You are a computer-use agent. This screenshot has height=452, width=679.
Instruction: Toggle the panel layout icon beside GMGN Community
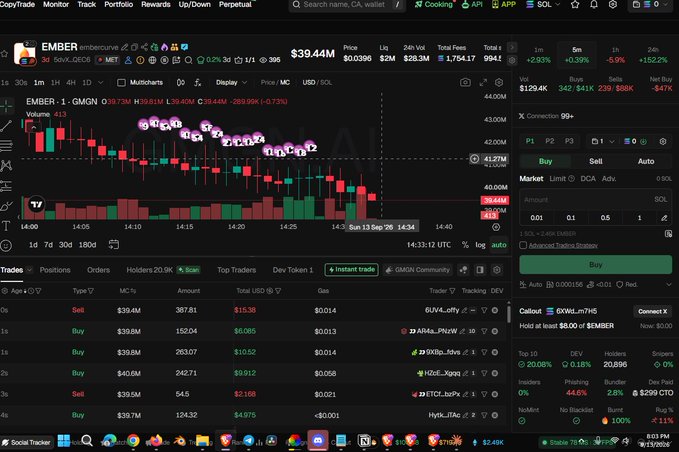pyautogui.click(x=480, y=270)
